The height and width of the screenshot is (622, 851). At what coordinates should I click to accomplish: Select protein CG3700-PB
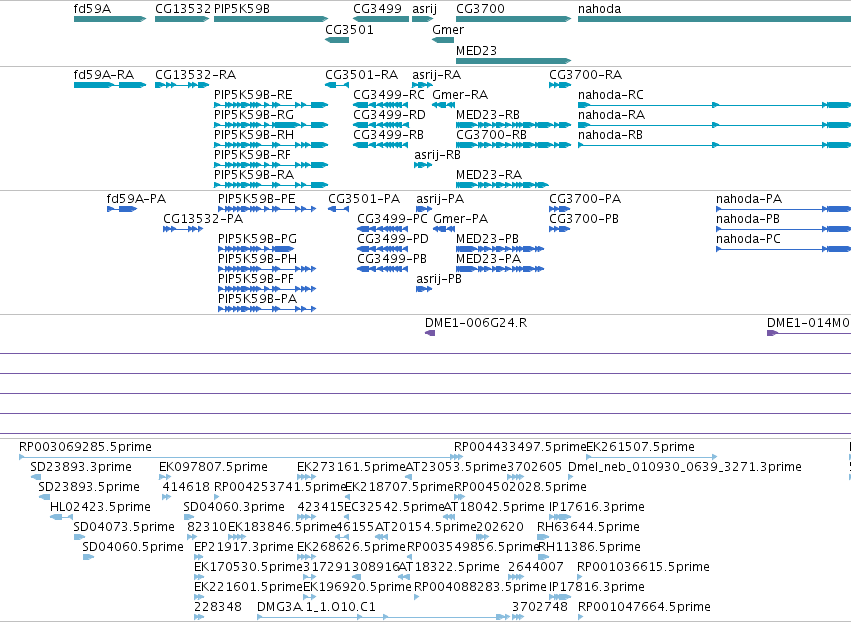(x=584, y=219)
